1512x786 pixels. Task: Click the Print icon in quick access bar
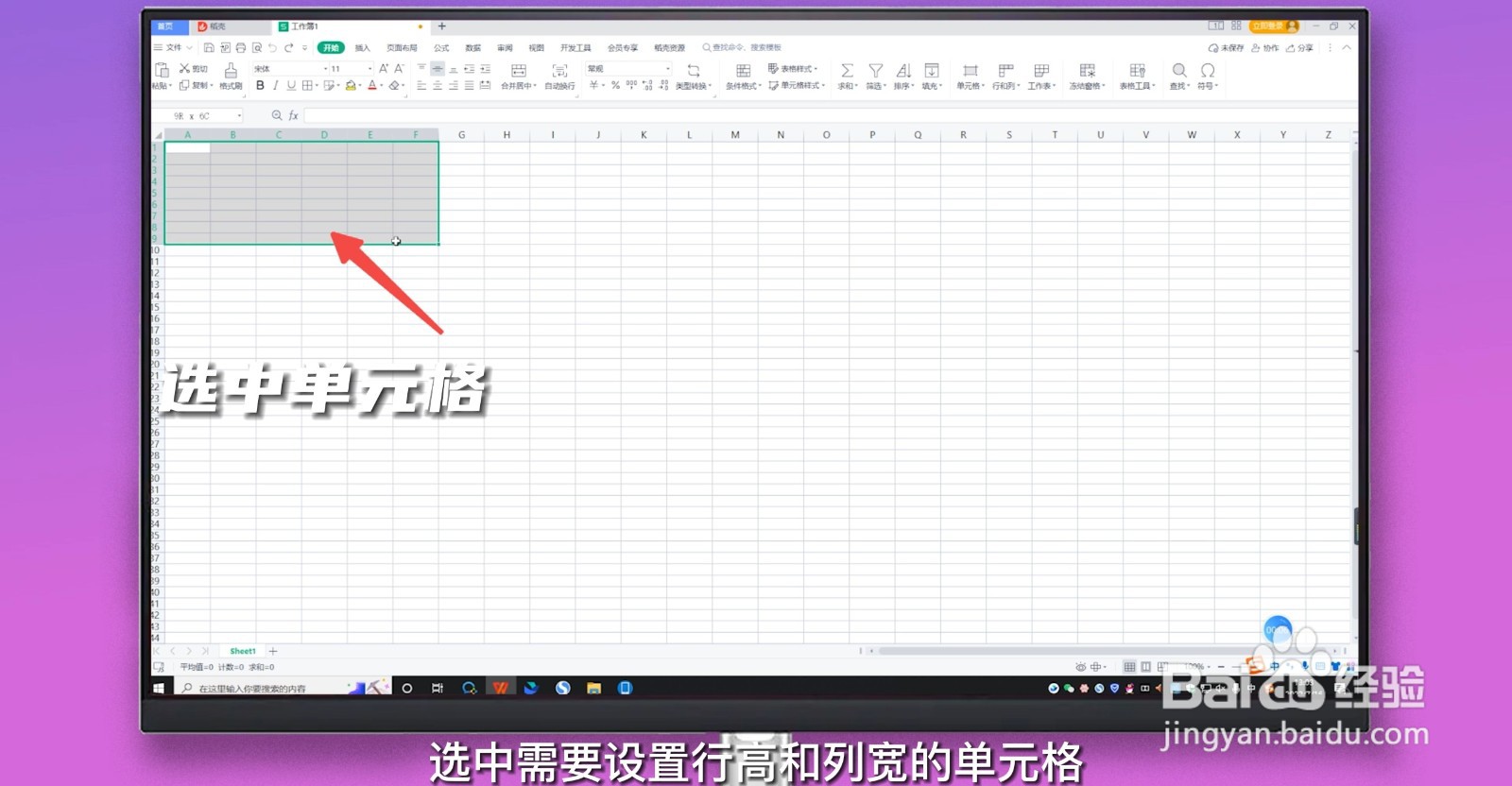coord(241,47)
